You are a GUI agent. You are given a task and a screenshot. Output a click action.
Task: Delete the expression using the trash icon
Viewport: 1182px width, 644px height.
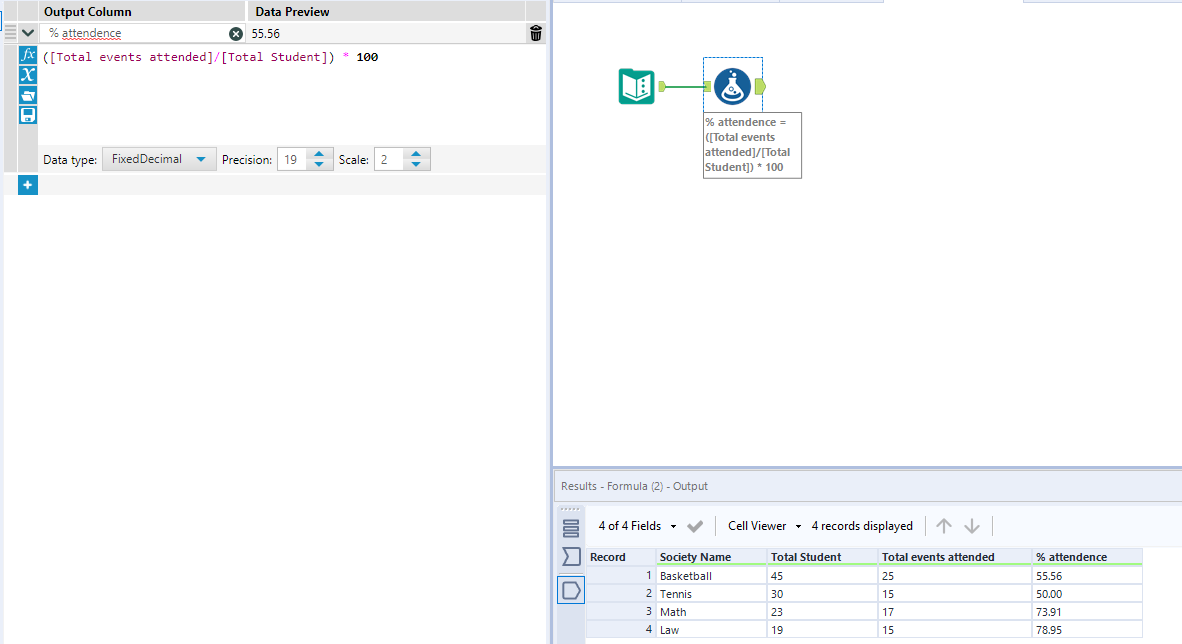tap(535, 32)
